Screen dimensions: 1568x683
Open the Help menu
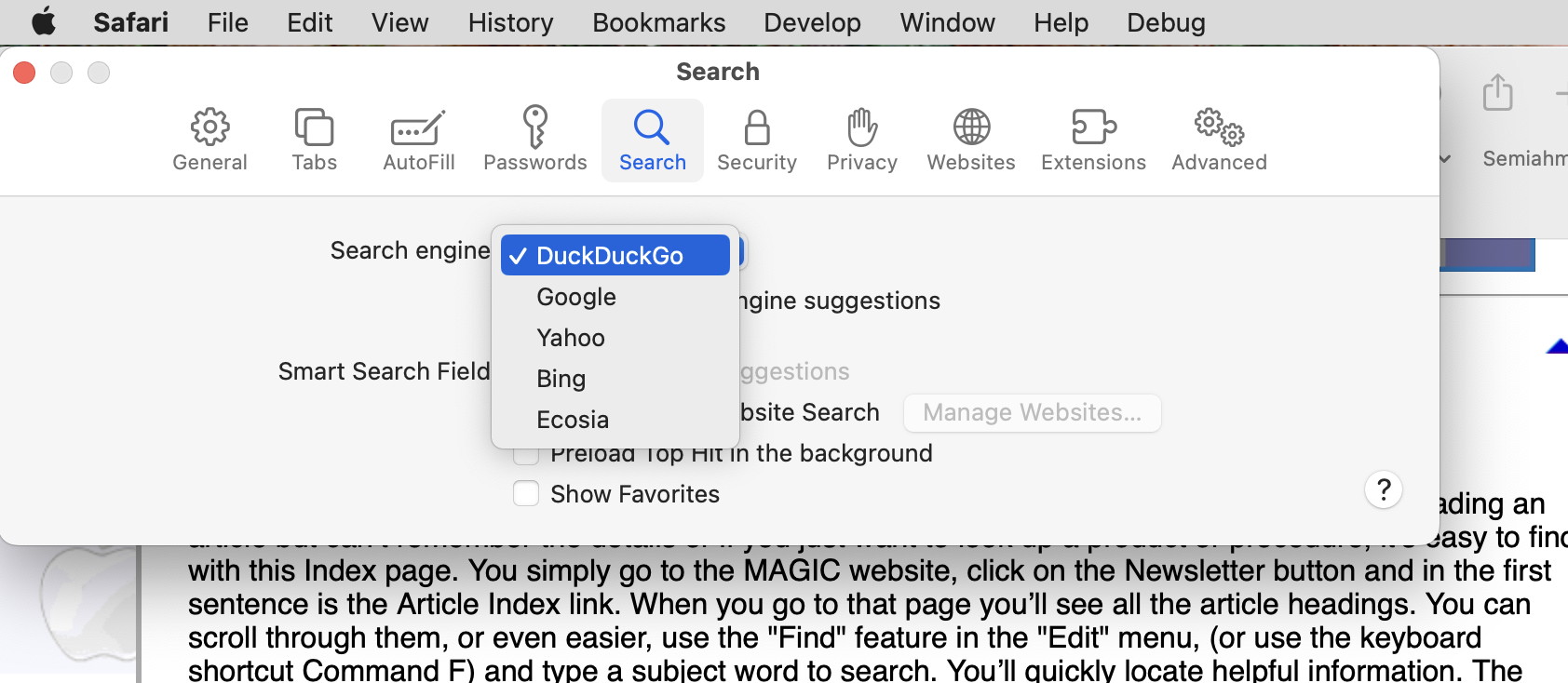[x=1061, y=21]
